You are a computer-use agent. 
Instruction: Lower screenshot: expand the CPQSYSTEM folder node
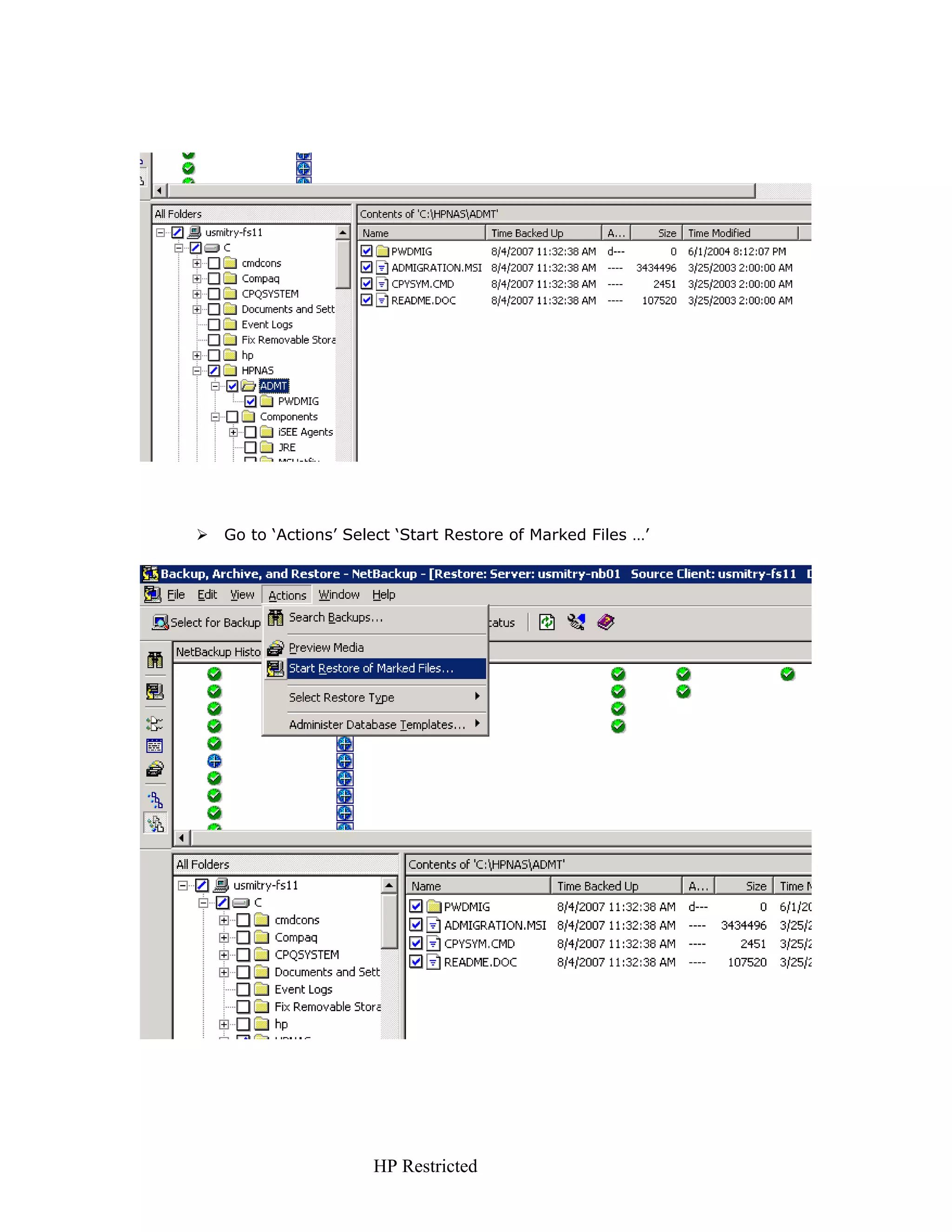tap(224, 955)
